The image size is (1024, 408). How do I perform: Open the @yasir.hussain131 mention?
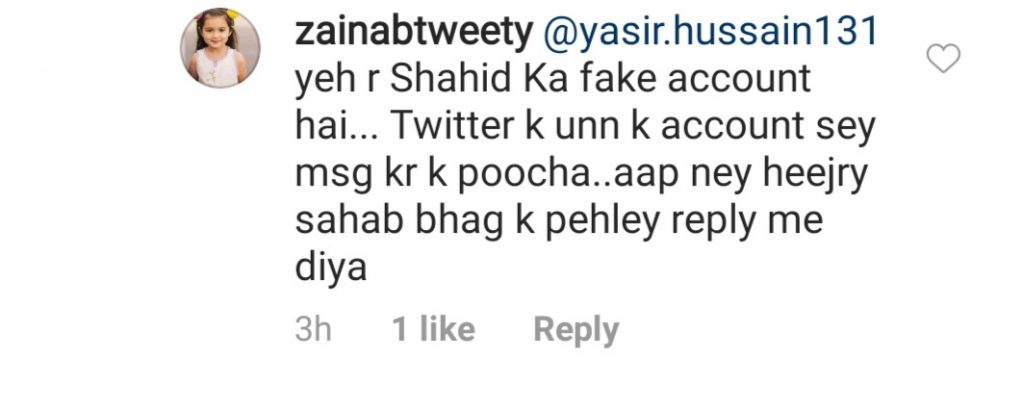[x=710, y=32]
